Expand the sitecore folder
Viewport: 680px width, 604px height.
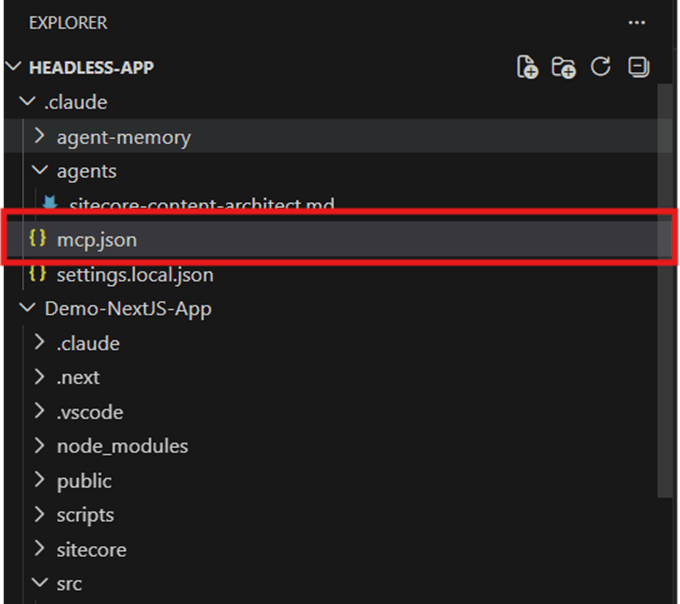[x=40, y=549]
